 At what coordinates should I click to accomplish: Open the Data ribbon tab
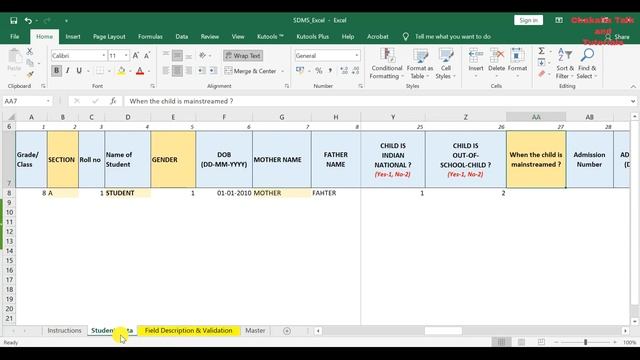[x=182, y=37]
